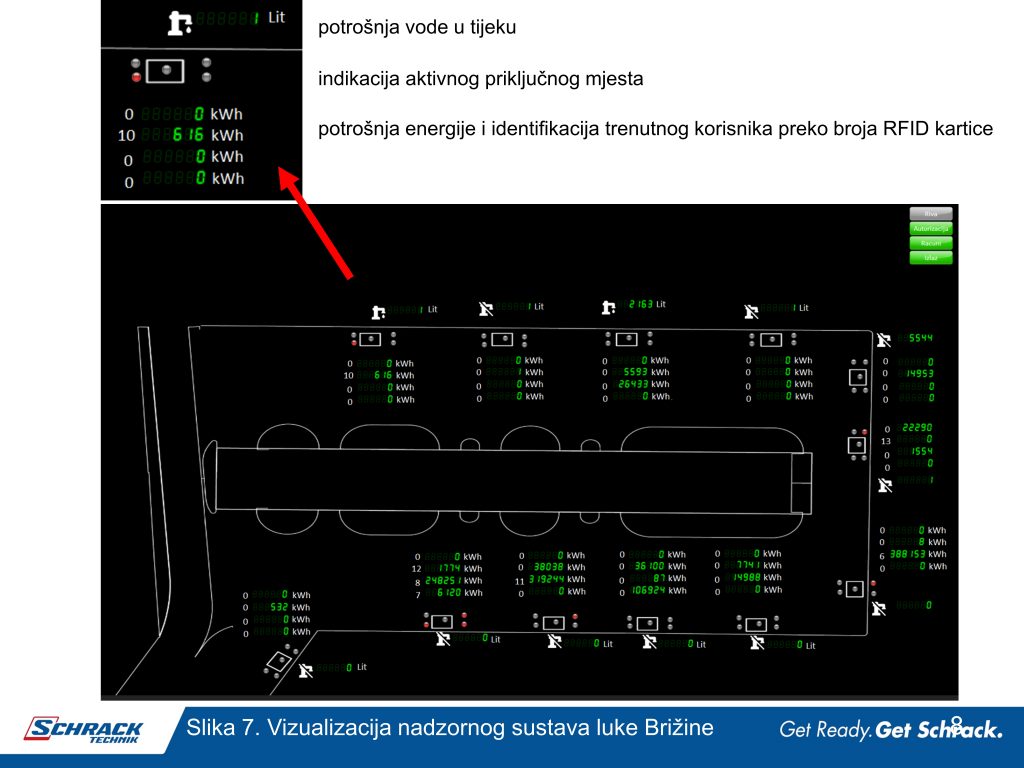Click the 'Get Ready. Get Schrack.' slogan
The height and width of the screenshot is (768, 1024).
coord(891,729)
